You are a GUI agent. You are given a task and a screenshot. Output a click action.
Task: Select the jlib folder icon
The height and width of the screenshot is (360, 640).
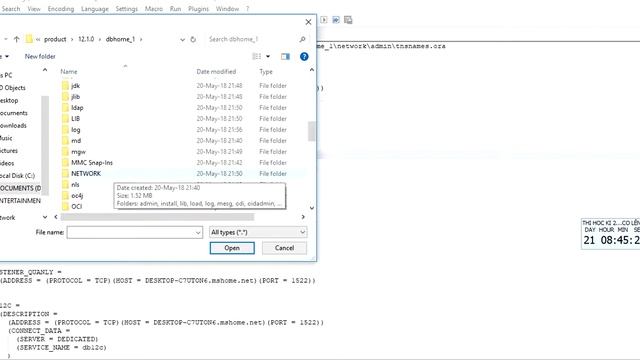tap(65, 97)
